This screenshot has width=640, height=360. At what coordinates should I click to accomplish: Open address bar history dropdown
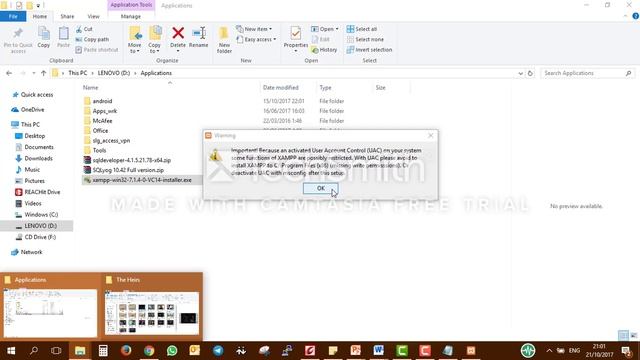[520, 73]
